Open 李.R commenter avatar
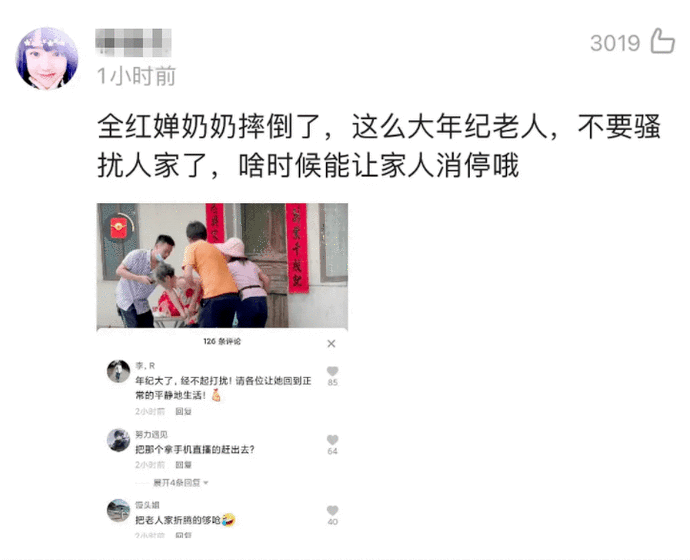This screenshot has width=690, height=560. pos(119,371)
